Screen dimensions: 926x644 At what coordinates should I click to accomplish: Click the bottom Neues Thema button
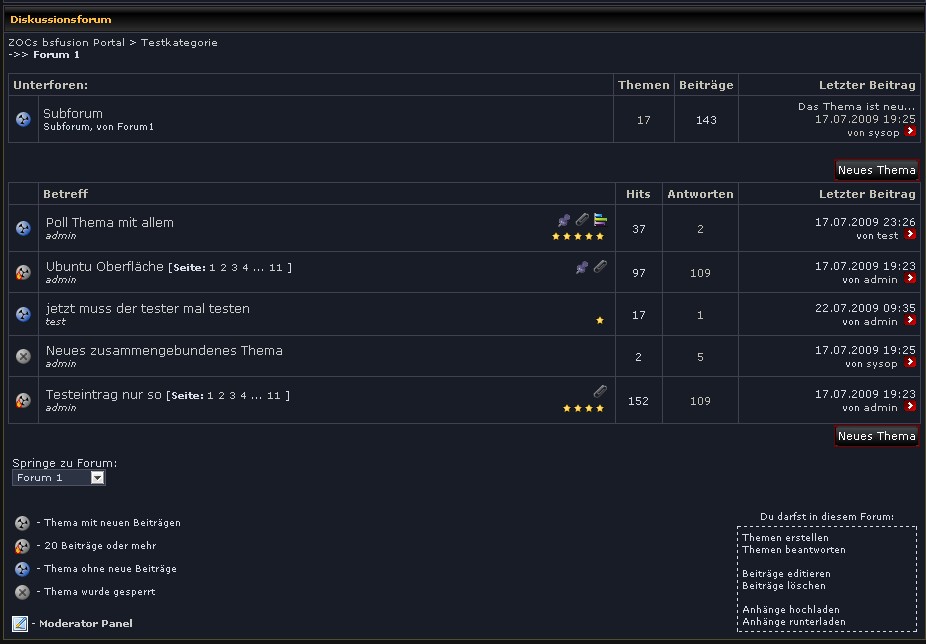[876, 436]
